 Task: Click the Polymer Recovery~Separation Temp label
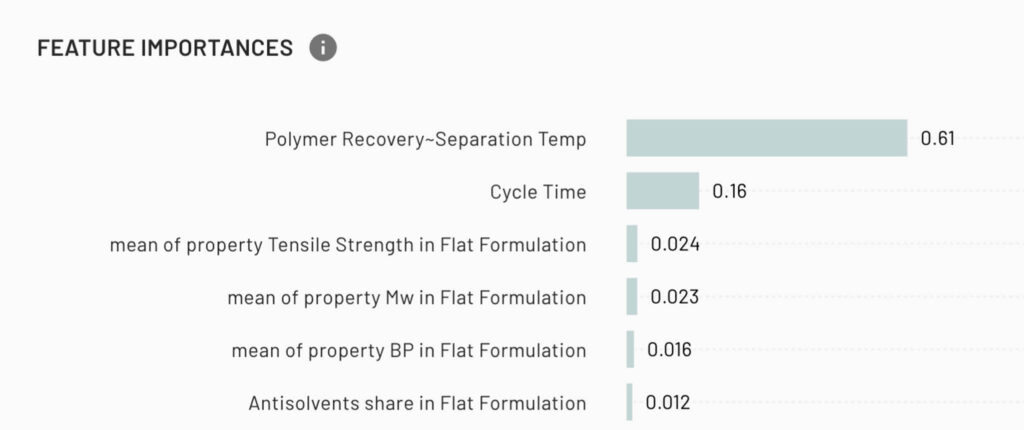tap(425, 139)
